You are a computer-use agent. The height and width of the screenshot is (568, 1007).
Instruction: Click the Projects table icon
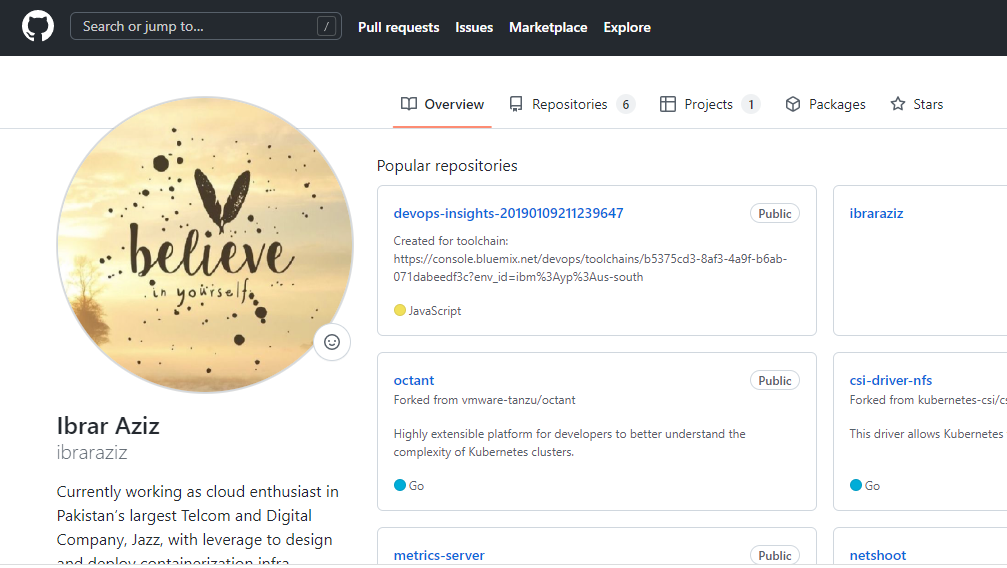point(667,104)
